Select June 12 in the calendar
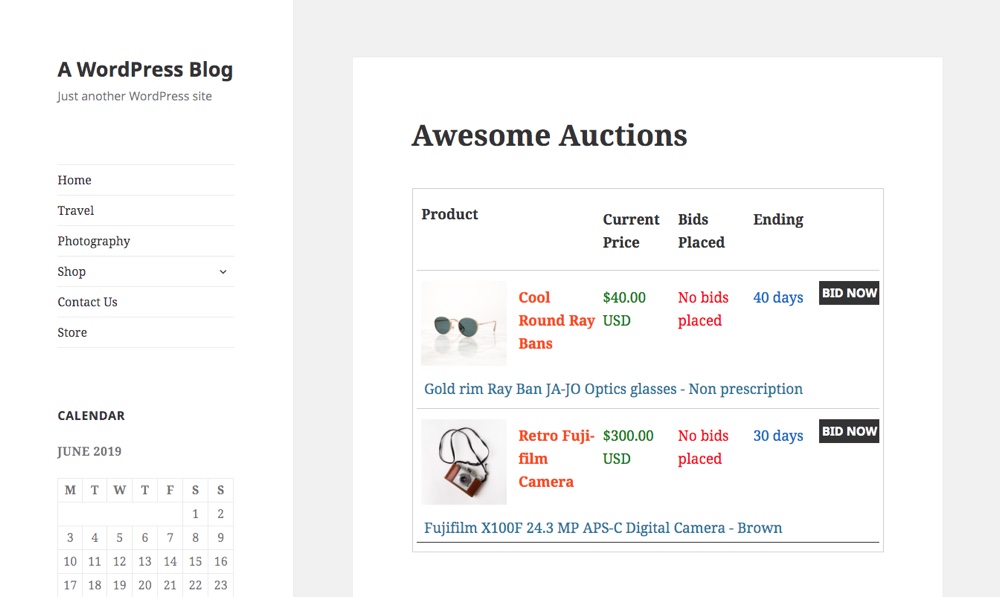This screenshot has width=1000, height=597. [119, 561]
